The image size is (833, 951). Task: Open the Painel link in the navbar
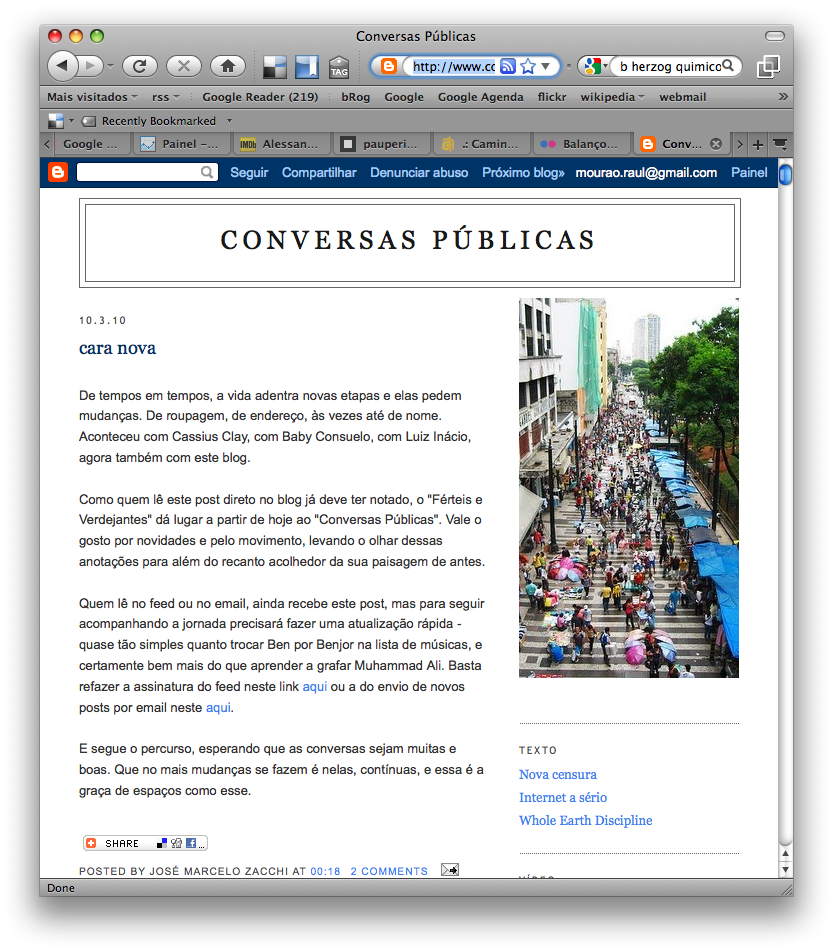pyautogui.click(x=749, y=173)
